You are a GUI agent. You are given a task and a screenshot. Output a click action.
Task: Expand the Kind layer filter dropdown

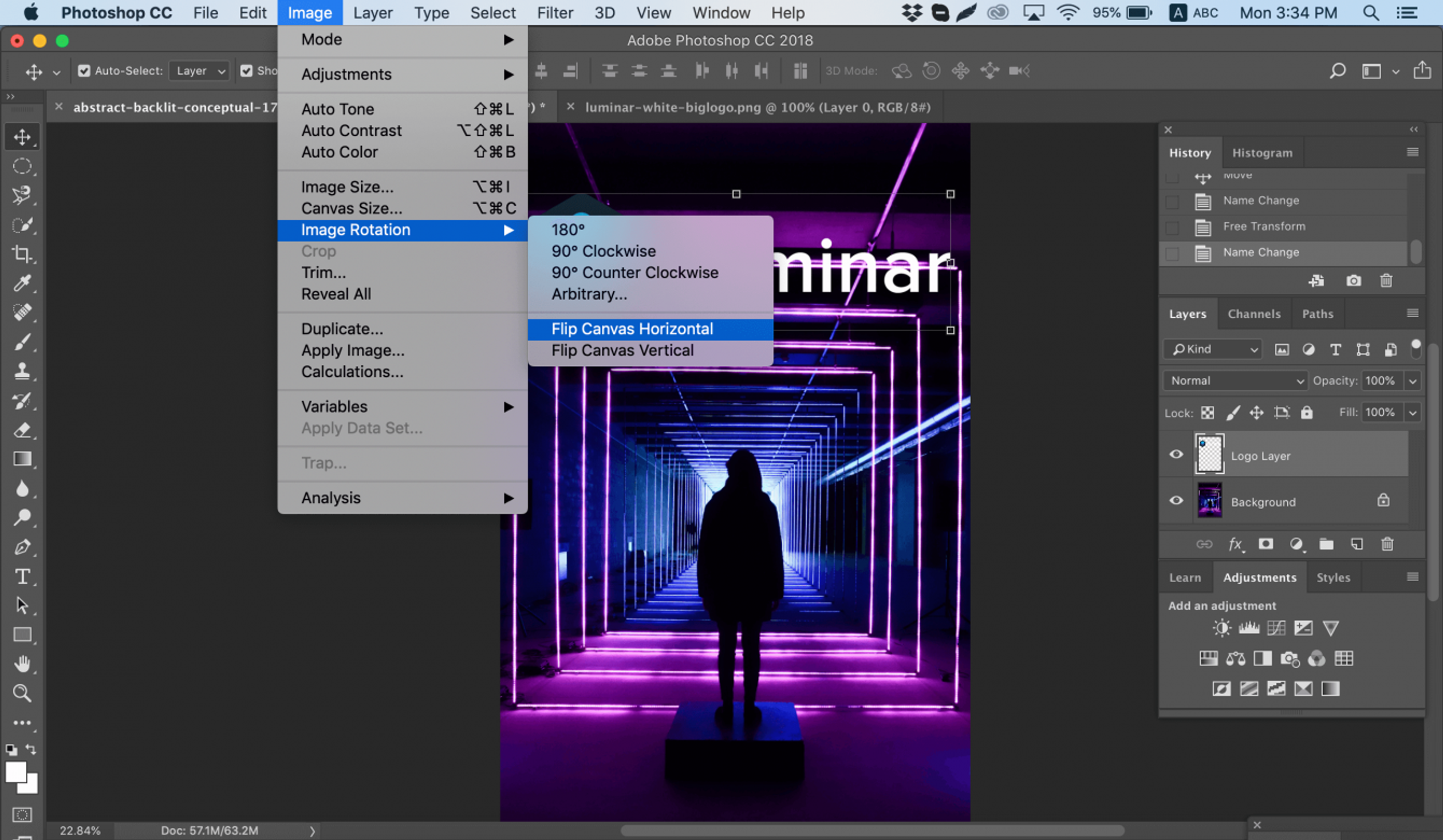click(1214, 348)
